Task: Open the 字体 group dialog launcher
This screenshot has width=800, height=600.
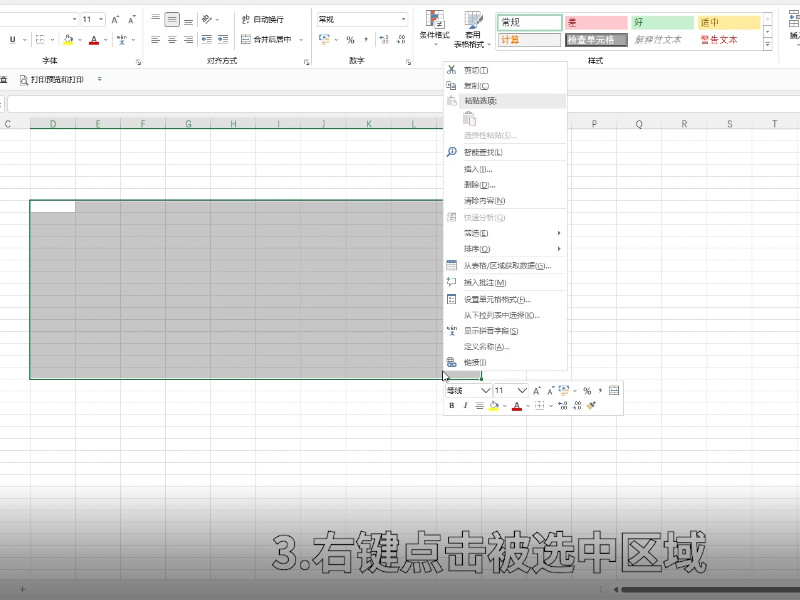Action: 138,62
